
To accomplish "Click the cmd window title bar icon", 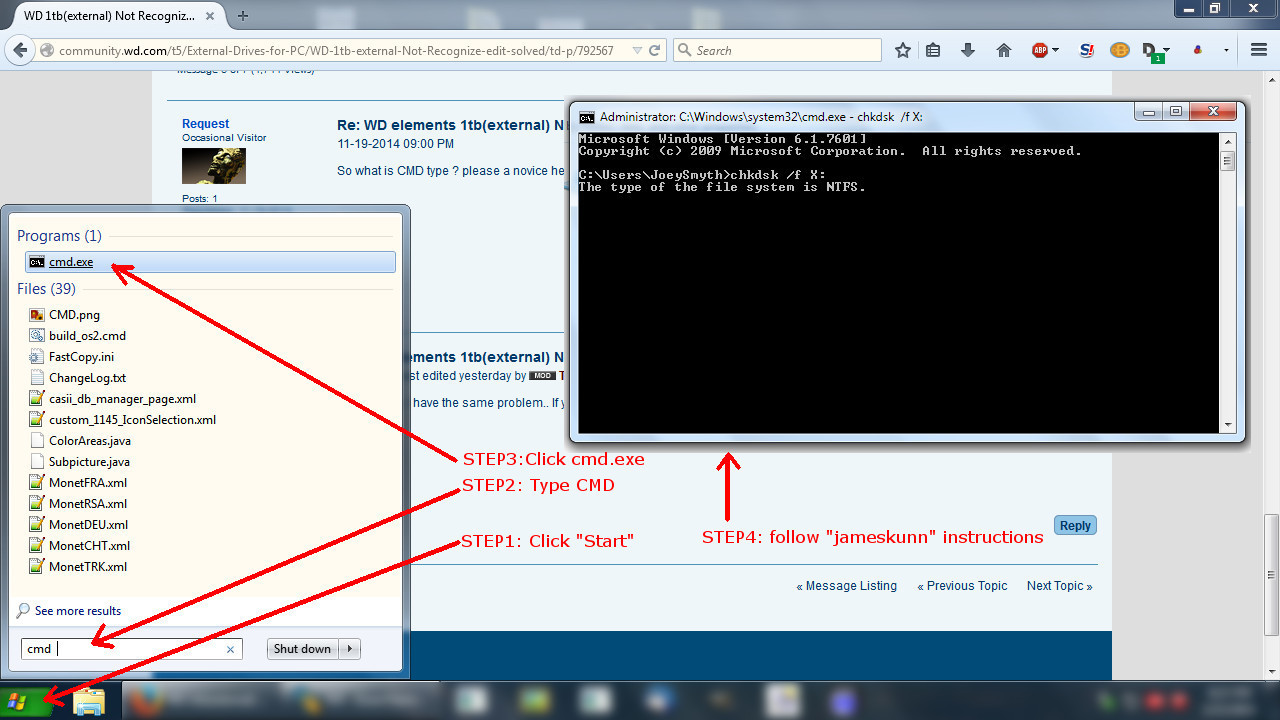I will (x=587, y=116).
